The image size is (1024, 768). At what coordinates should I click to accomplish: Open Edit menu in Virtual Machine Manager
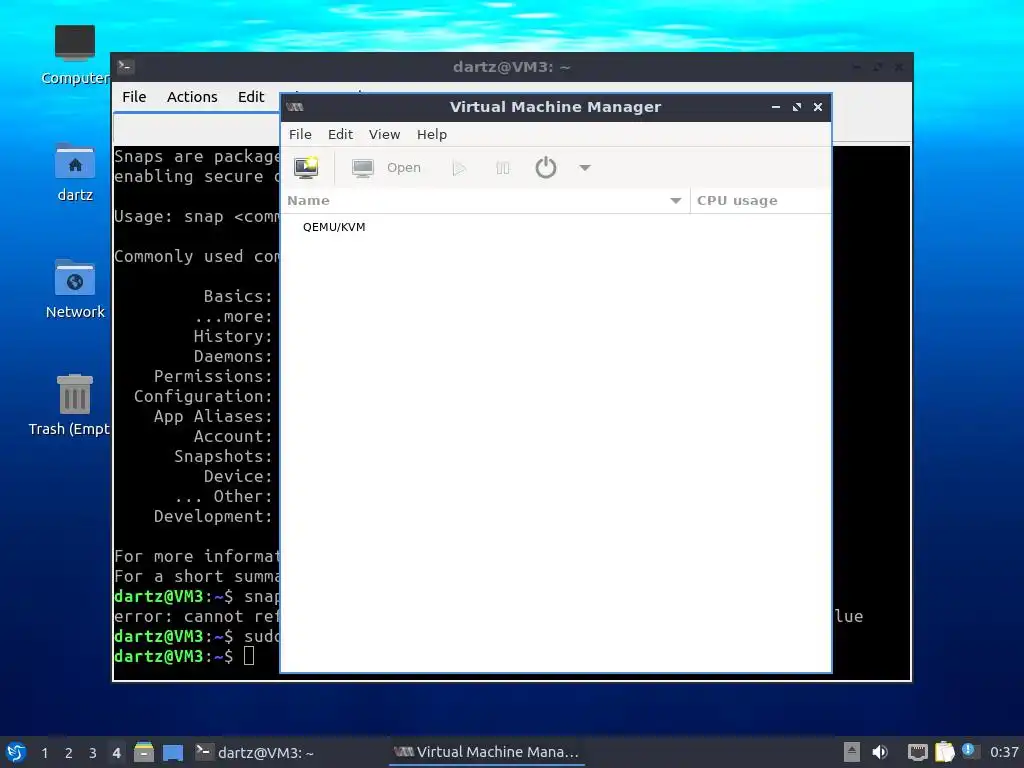pyautogui.click(x=340, y=135)
